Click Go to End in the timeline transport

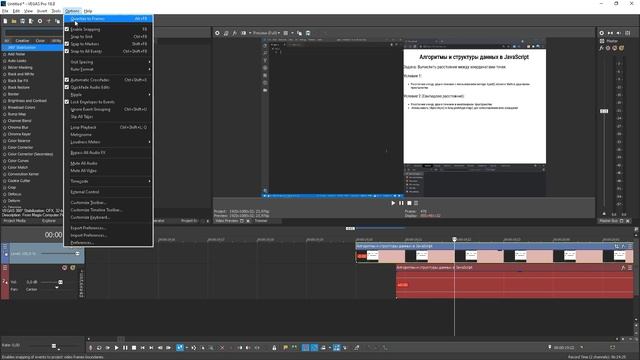tap(151, 348)
